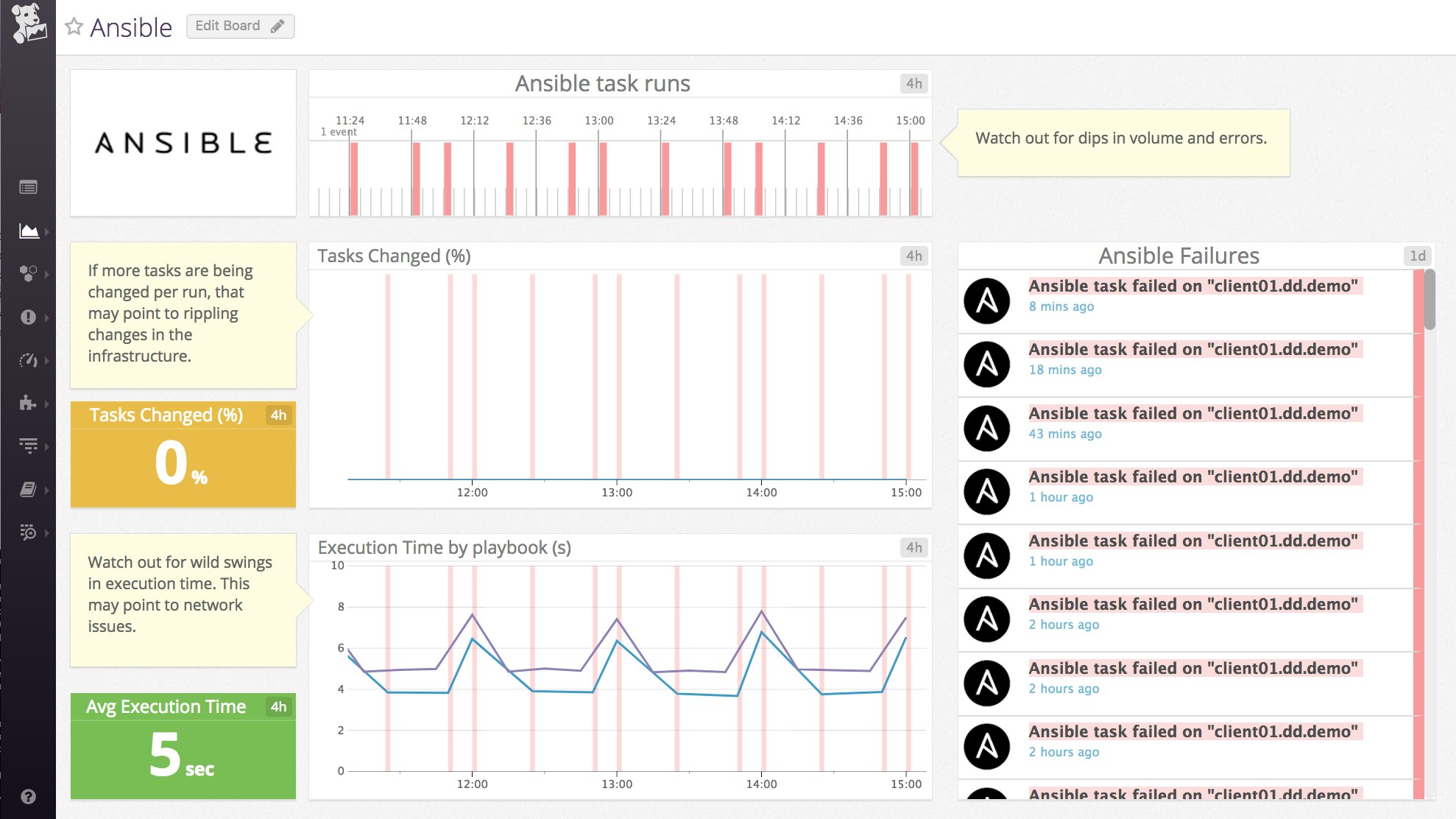Click the 1d timeframe on Ansible Failures

click(x=1418, y=256)
